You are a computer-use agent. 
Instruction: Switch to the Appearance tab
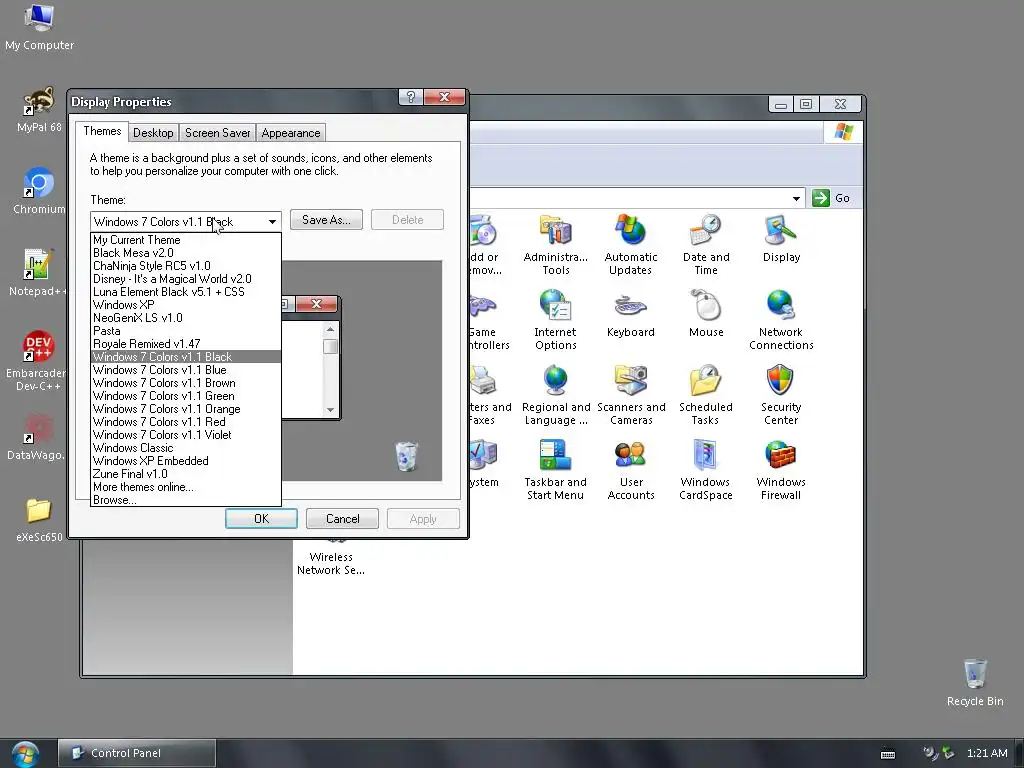(x=291, y=133)
